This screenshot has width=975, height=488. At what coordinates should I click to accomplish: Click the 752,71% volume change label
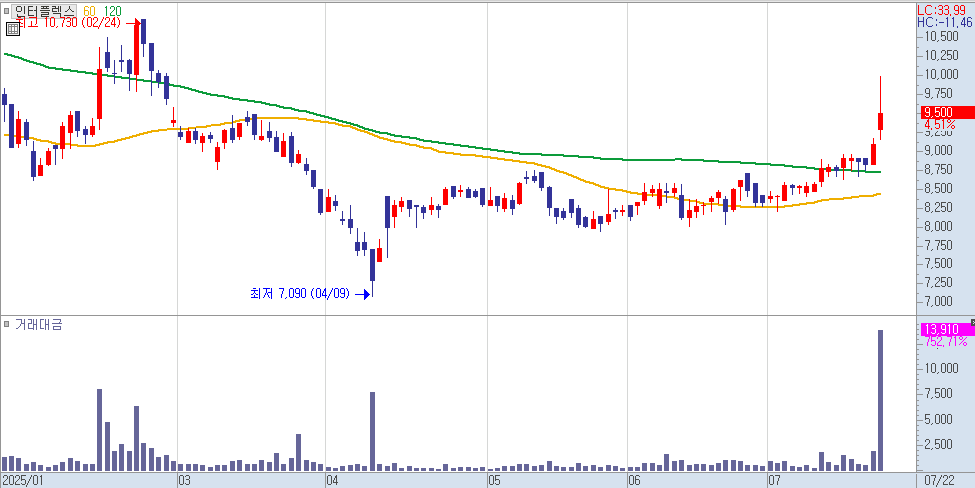point(946,341)
